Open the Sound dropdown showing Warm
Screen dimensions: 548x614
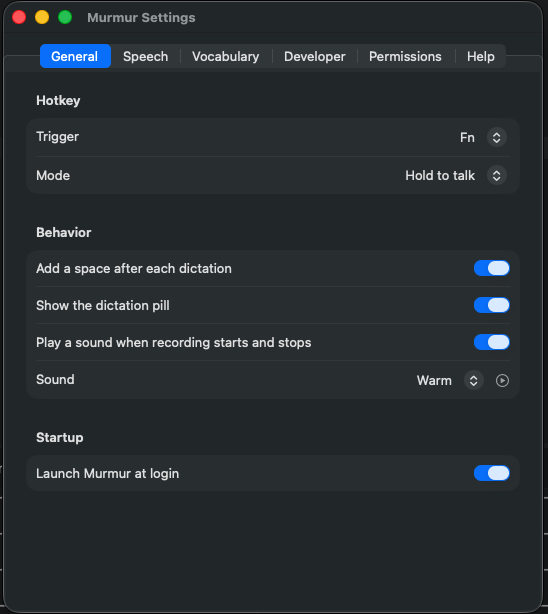click(474, 381)
